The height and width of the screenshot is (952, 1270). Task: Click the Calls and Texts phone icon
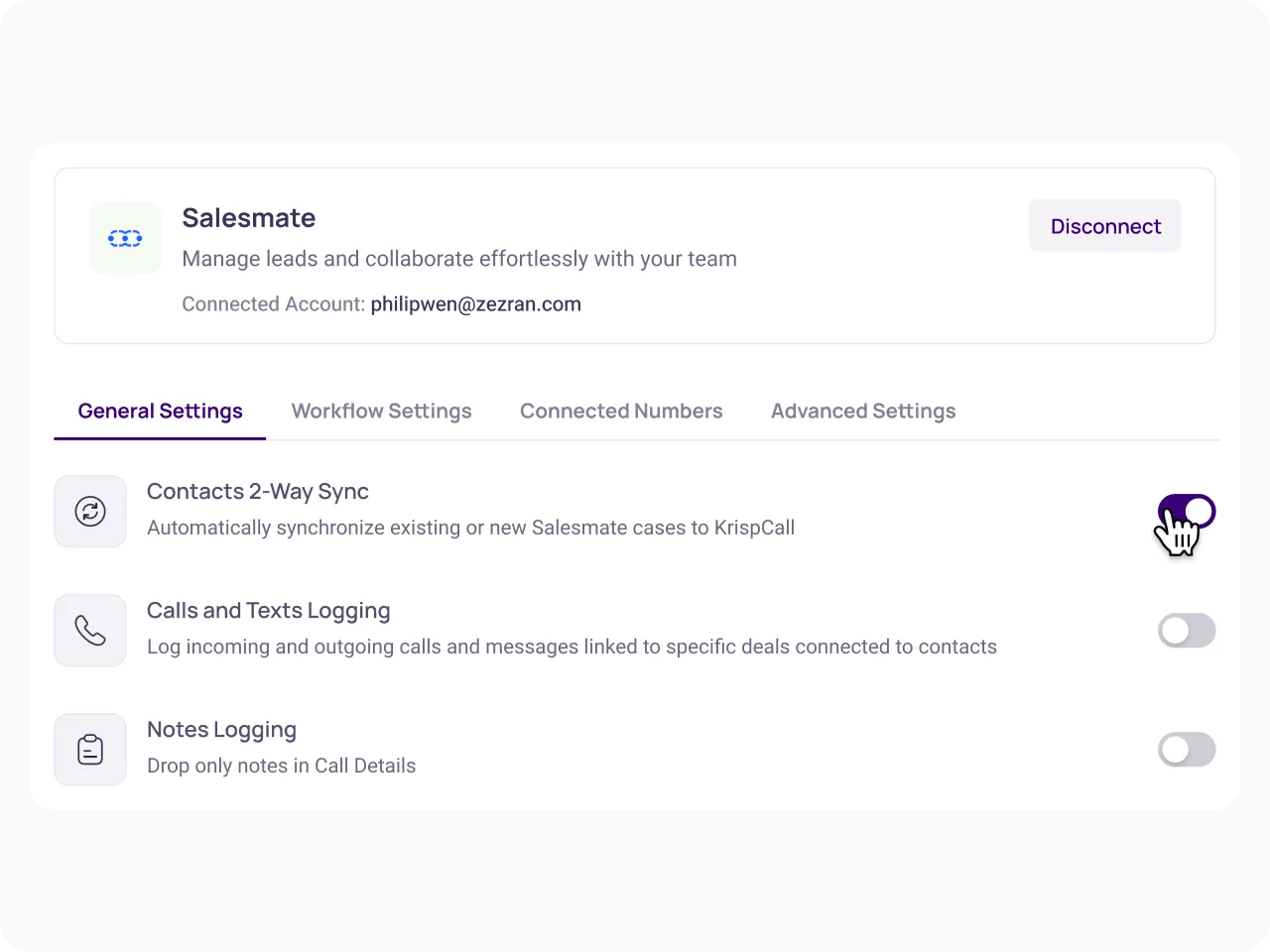point(90,631)
